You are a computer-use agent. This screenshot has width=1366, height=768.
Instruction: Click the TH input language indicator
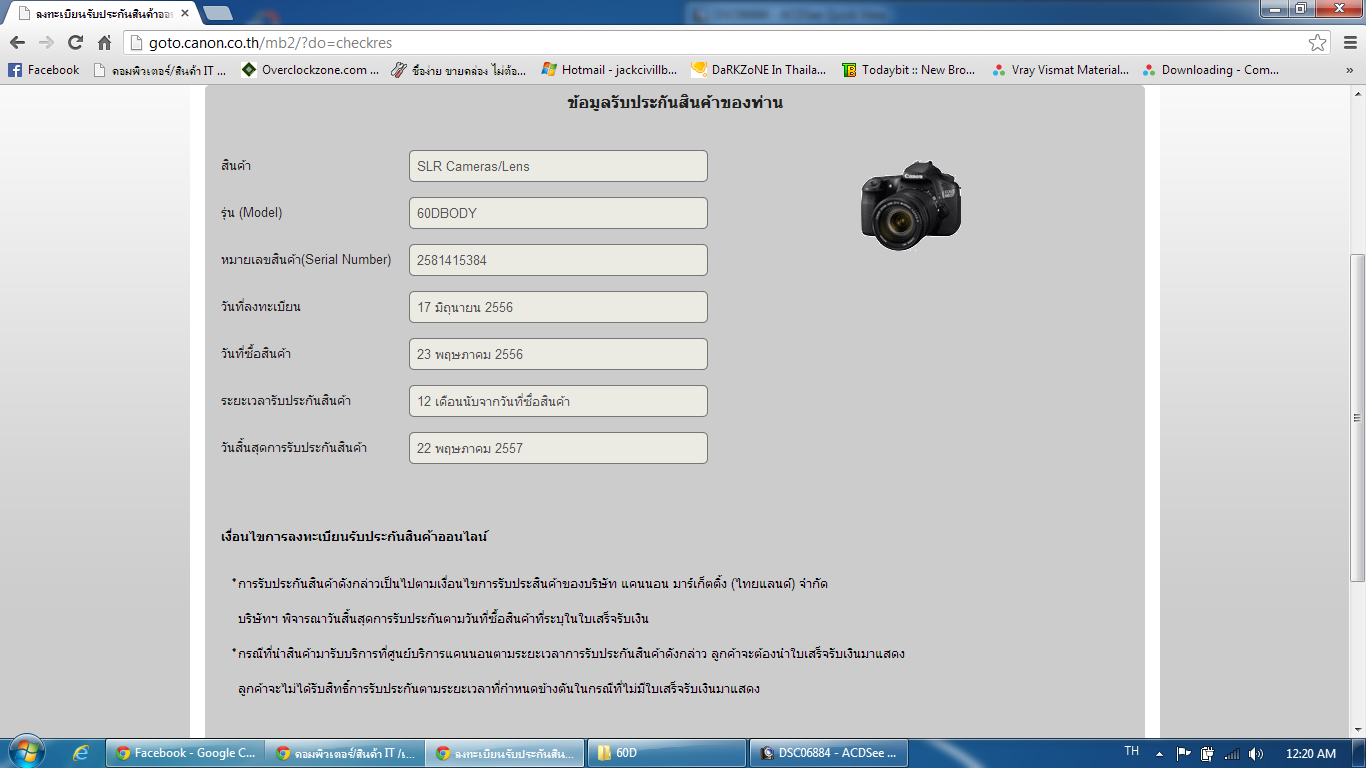pyautogui.click(x=1132, y=752)
